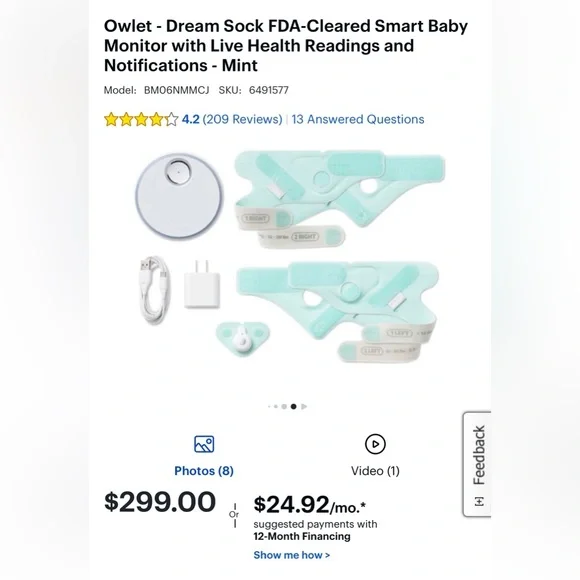Tap the coiled USB cable in photo
The width and height of the screenshot is (580, 580).
(x=155, y=290)
